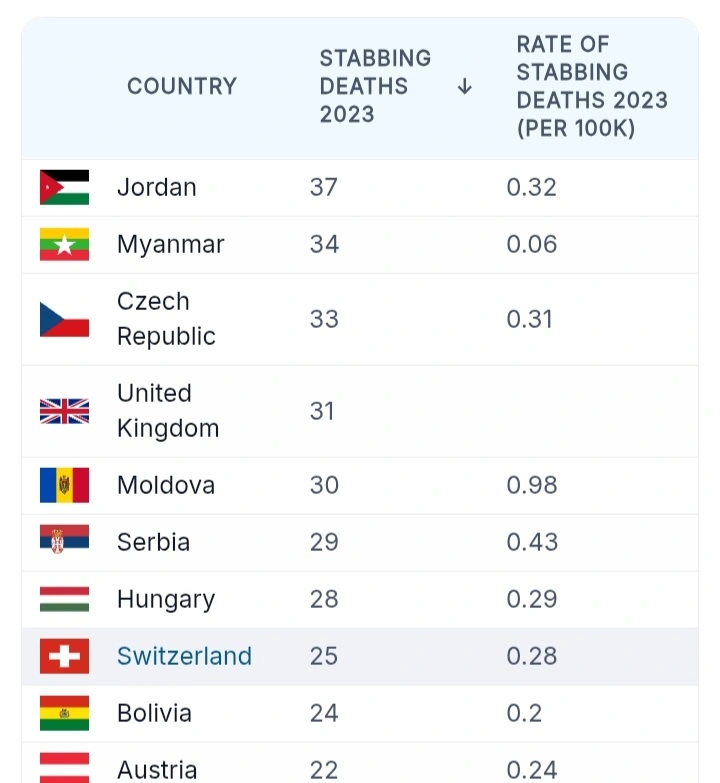Sort by the Country column header

click(182, 86)
